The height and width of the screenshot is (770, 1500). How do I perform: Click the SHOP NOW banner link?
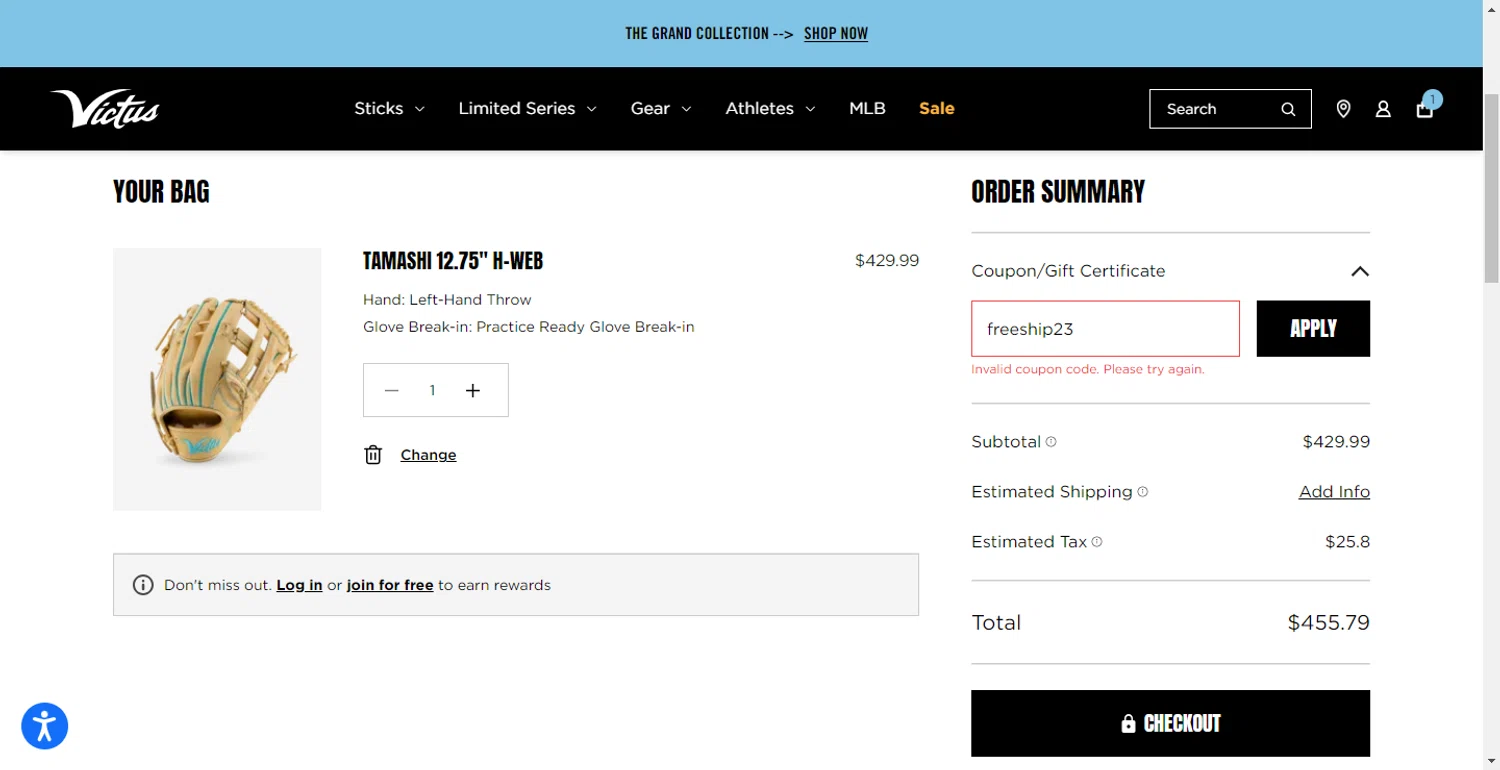pos(836,33)
